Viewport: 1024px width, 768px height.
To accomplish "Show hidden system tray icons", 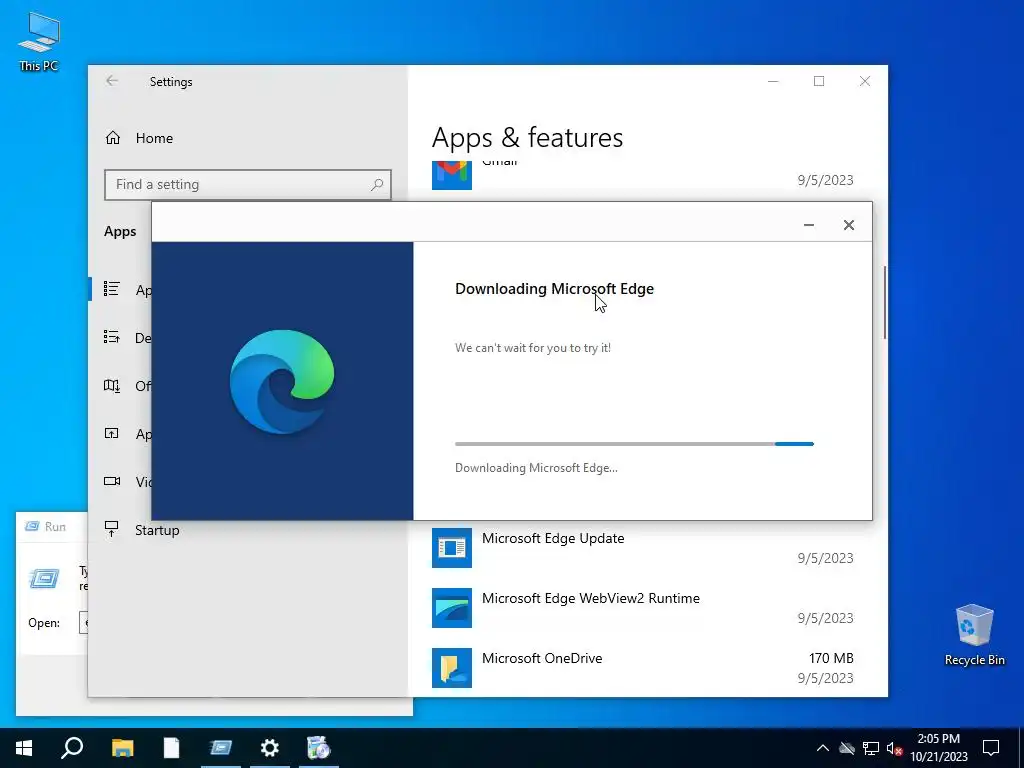I will [x=823, y=748].
